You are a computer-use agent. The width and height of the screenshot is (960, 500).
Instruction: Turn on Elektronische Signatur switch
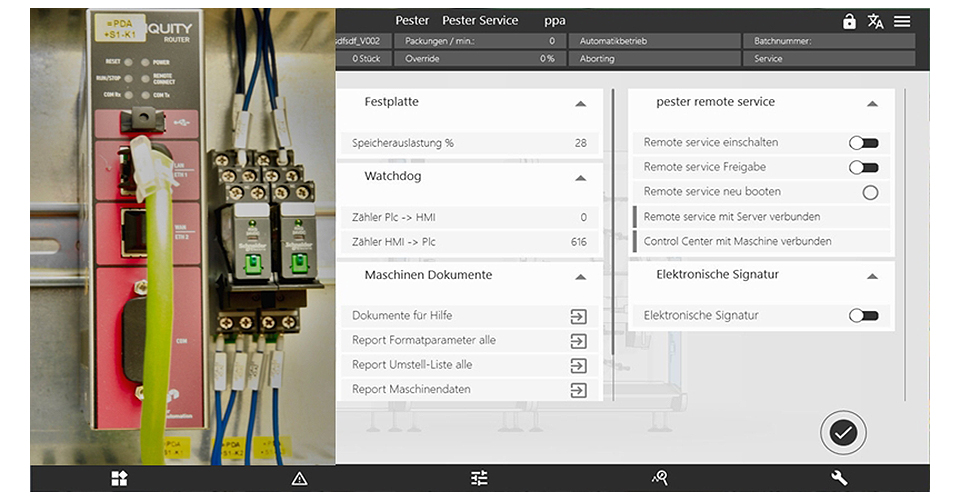point(863,316)
